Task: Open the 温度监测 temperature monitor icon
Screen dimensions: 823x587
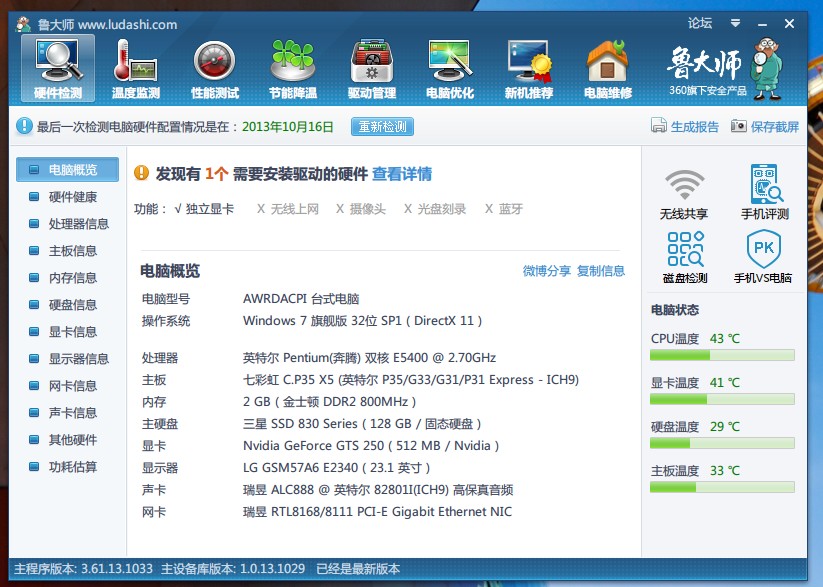Action: tap(135, 67)
